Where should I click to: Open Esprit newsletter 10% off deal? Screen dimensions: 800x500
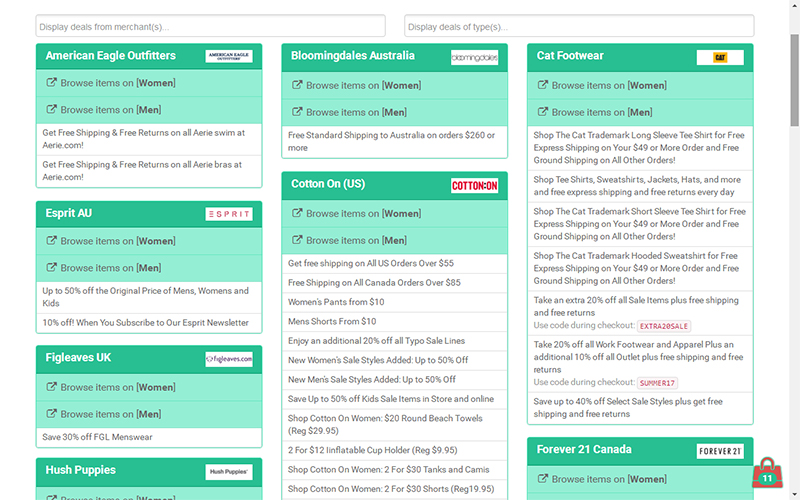click(x=149, y=323)
